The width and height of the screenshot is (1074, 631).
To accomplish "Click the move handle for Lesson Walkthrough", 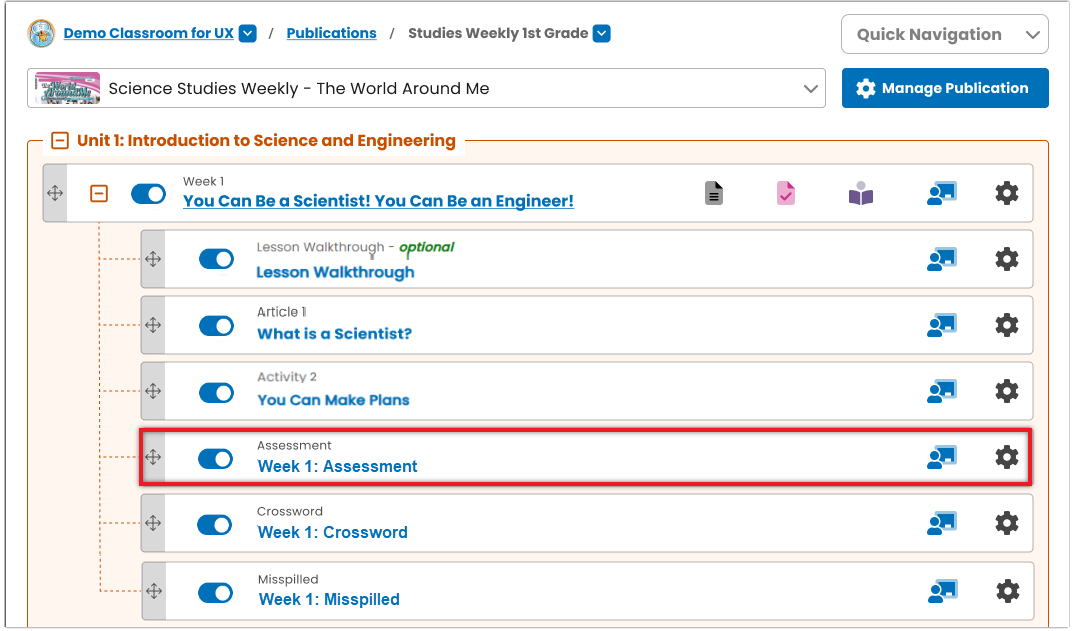I will coord(153,260).
